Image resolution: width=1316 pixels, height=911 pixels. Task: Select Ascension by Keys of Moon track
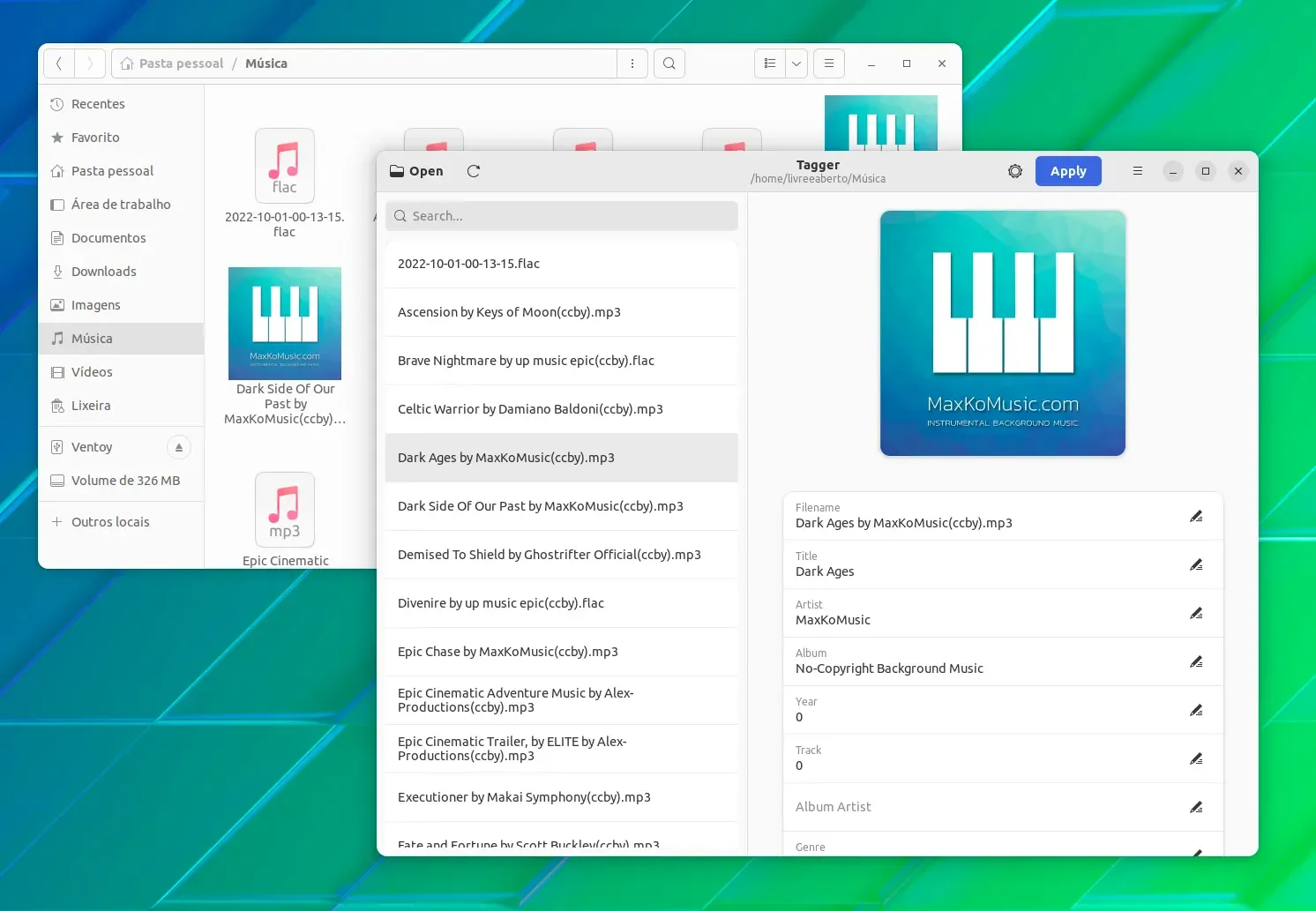(x=562, y=312)
